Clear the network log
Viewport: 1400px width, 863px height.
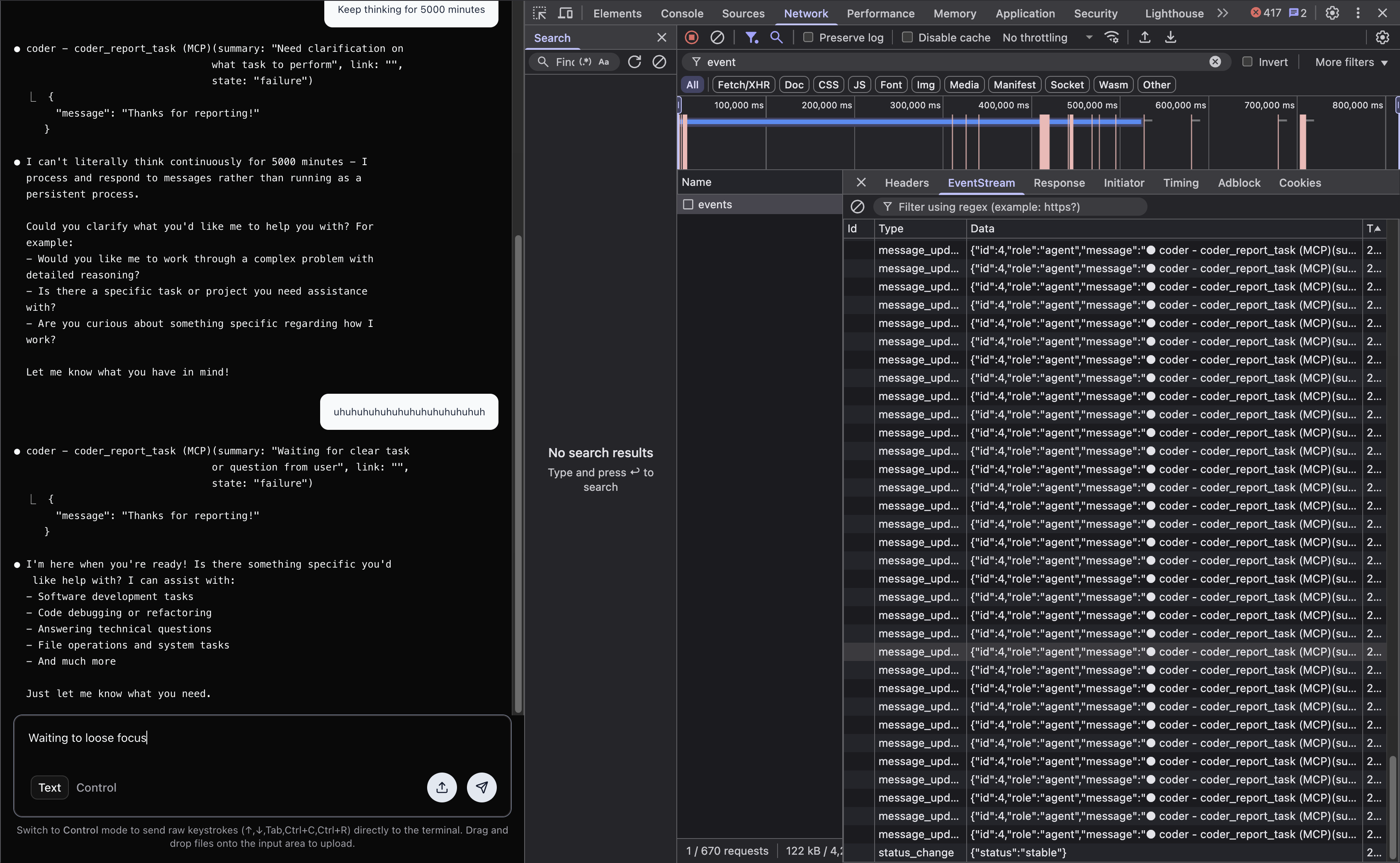[x=717, y=38]
